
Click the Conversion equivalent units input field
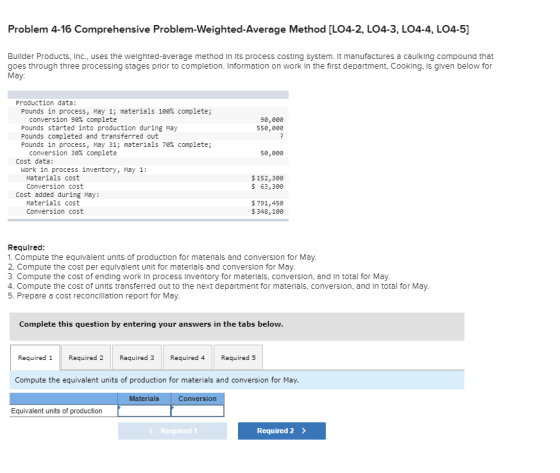pyautogui.click(x=198, y=411)
